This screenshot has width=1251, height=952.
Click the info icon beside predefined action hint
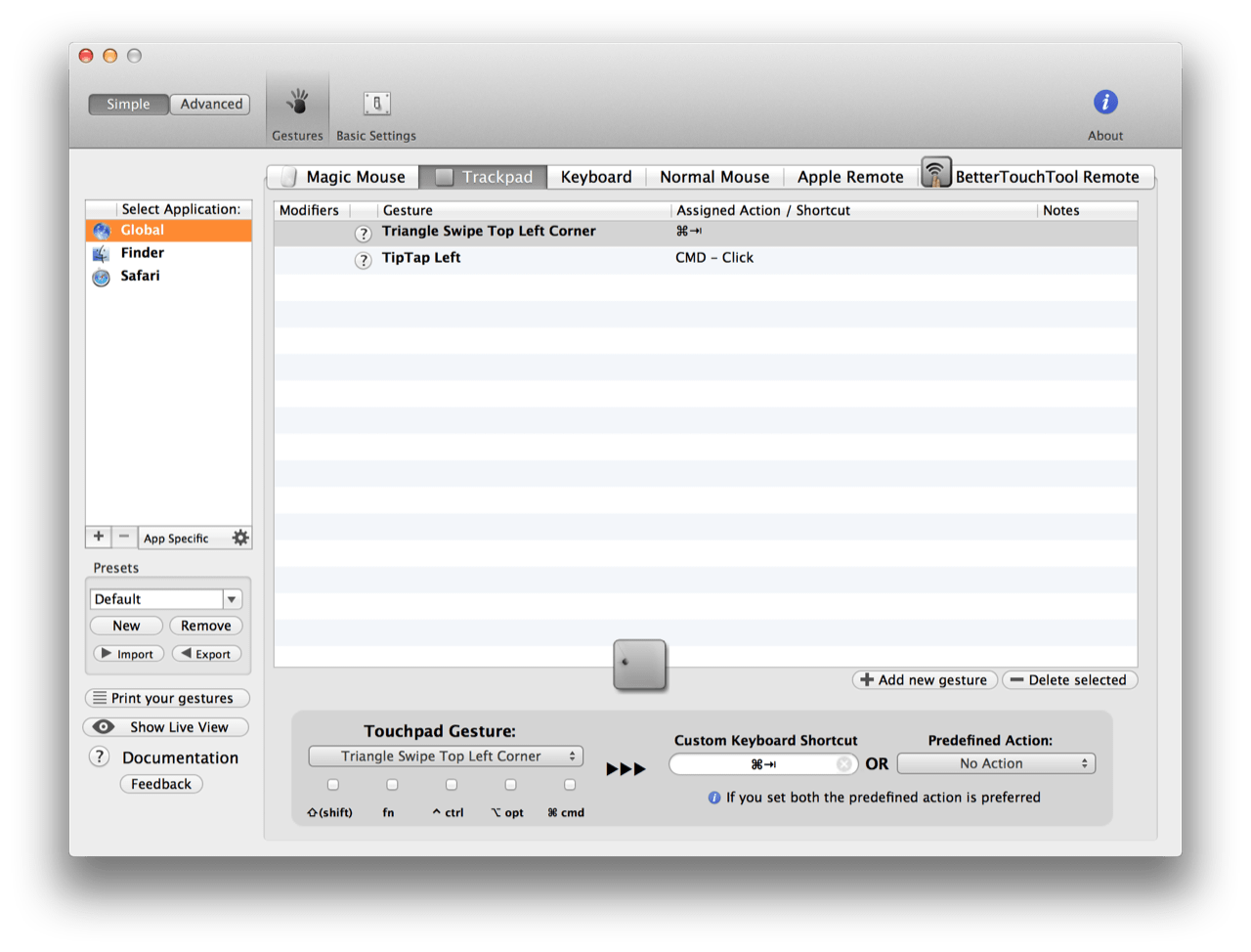(714, 798)
